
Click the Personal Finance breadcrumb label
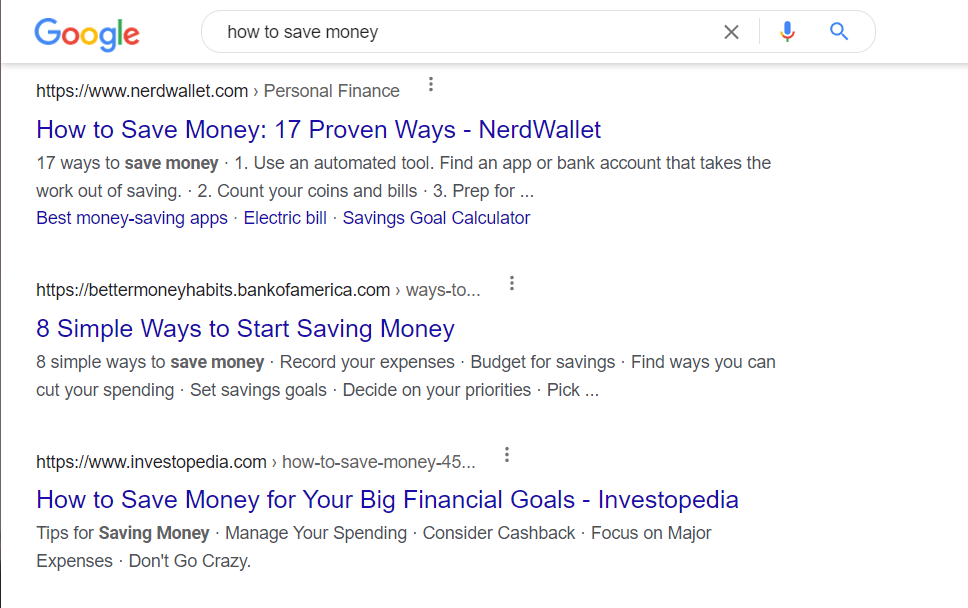click(x=331, y=90)
